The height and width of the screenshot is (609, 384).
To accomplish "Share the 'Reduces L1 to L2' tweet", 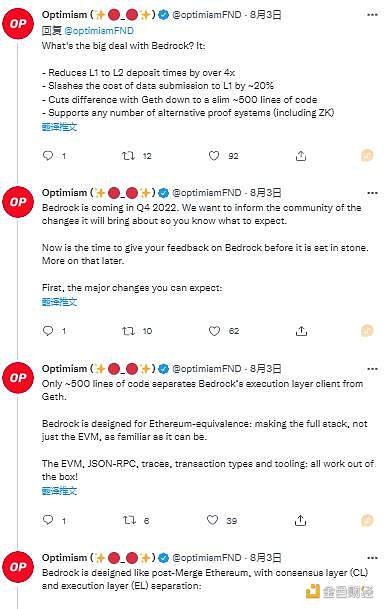I will pos(301,156).
